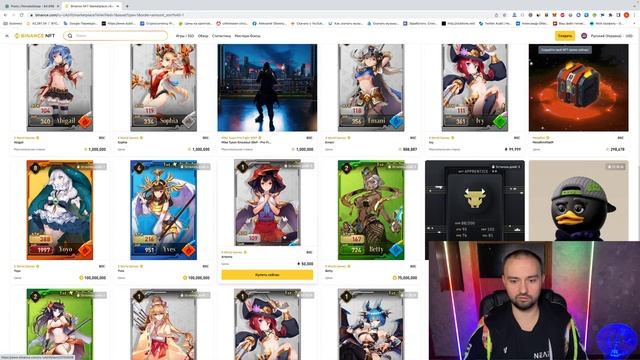Open the blue-haired horned NFT card in bottom row
This screenshot has width=640, height=360.
pyautogui.click(x=371, y=324)
